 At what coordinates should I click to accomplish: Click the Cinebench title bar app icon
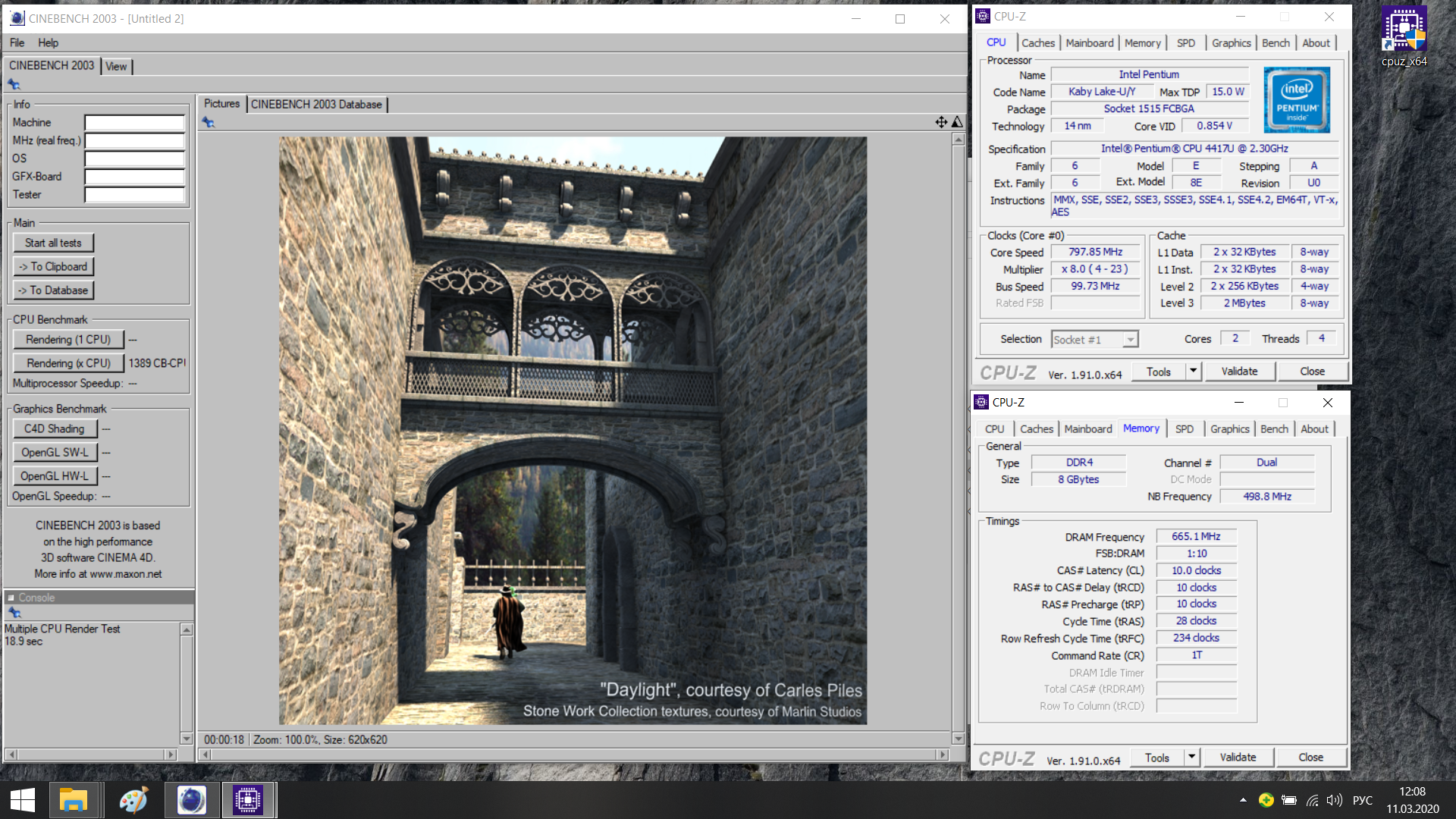17,18
